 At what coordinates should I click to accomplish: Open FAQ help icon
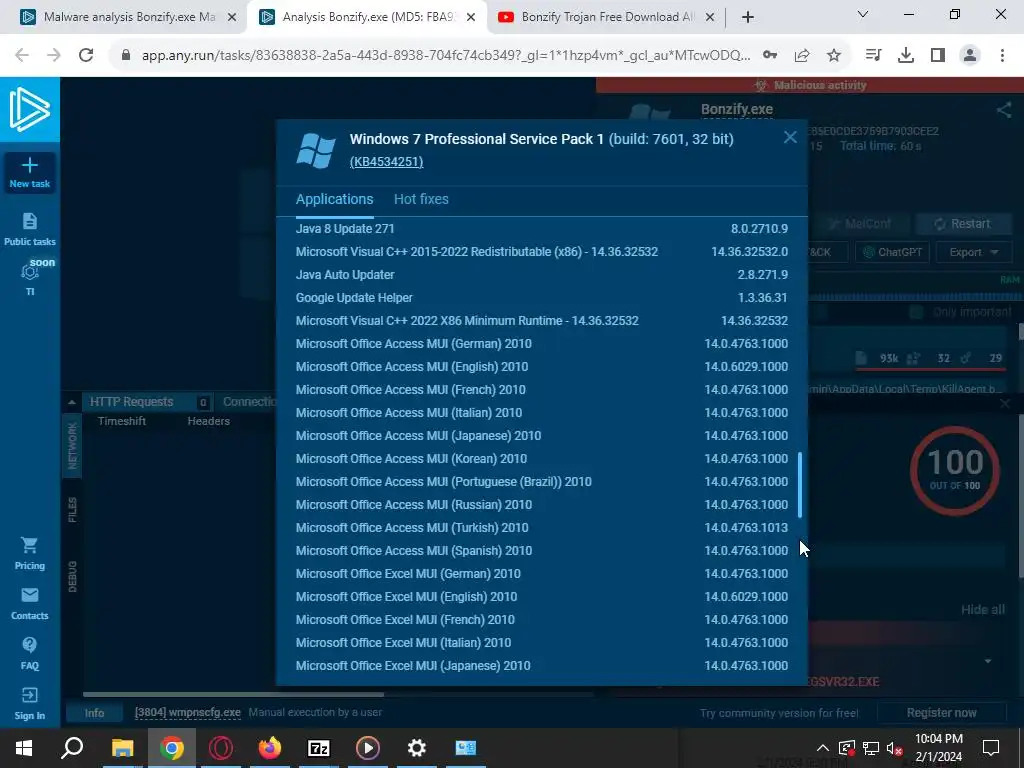click(29, 645)
